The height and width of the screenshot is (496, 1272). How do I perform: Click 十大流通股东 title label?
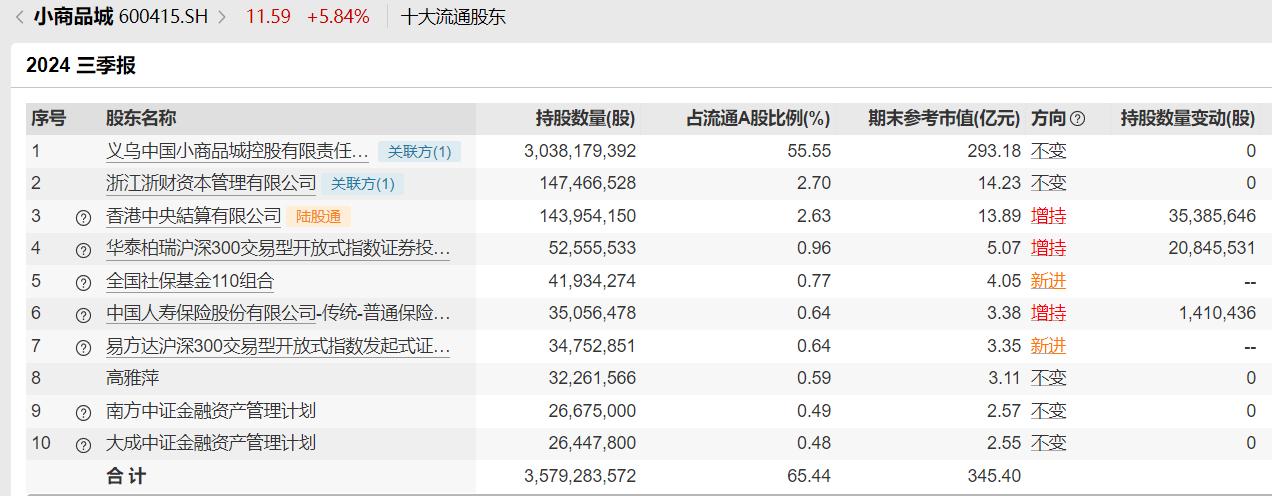(453, 17)
